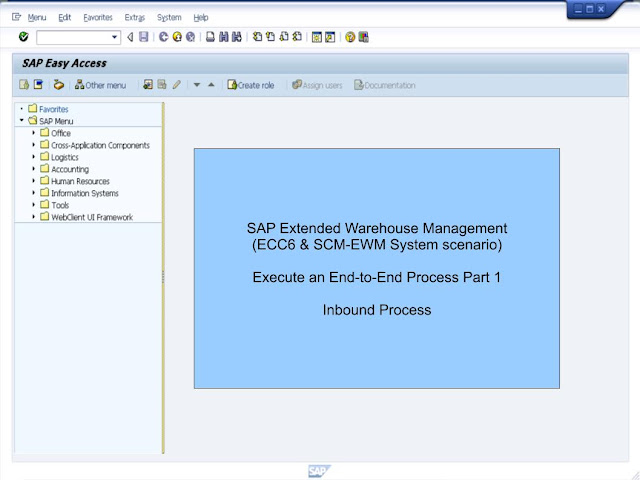Expand the Logistics folder arrow
The height and width of the screenshot is (480, 640).
pyautogui.click(x=34, y=156)
